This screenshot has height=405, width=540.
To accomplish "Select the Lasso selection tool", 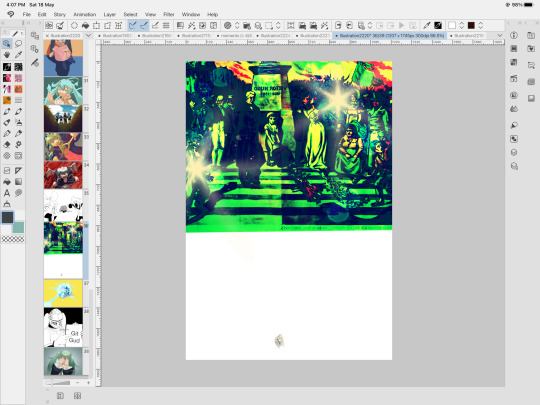I will coord(18,44).
